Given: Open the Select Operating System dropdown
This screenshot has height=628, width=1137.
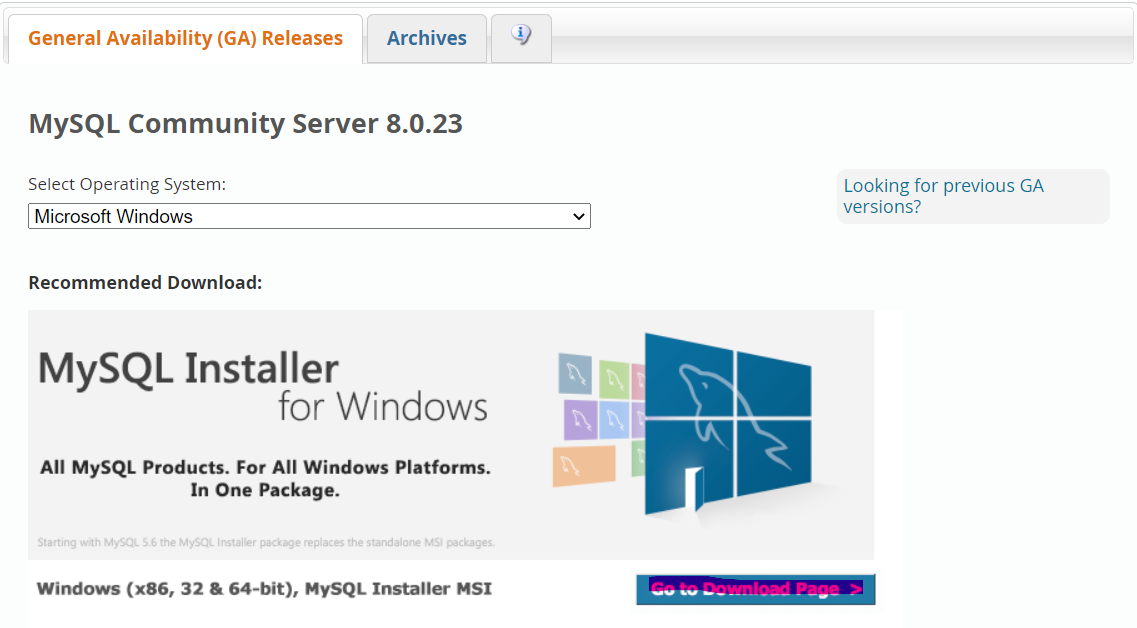Looking at the screenshot, I should pyautogui.click(x=309, y=216).
